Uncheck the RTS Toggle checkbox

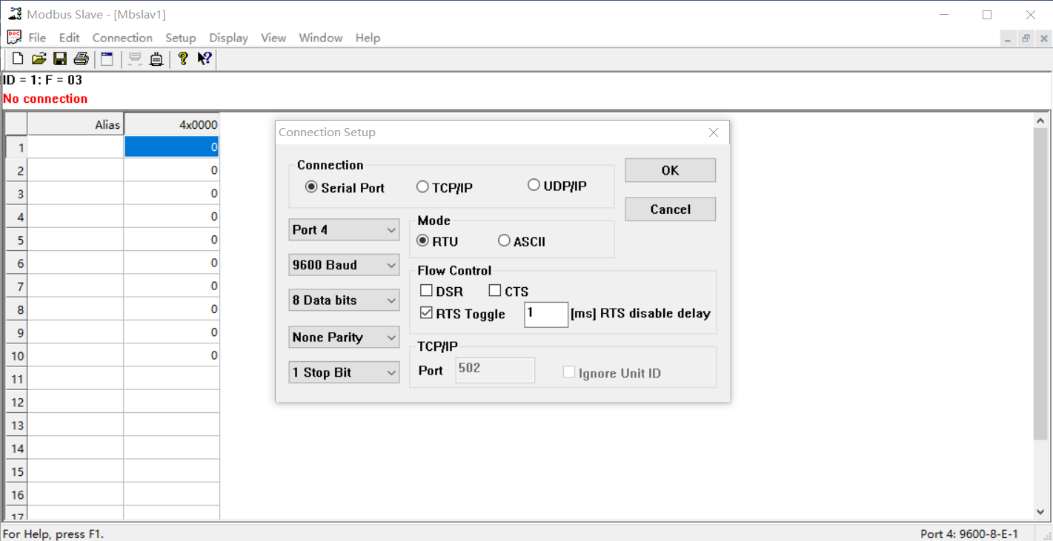point(427,313)
